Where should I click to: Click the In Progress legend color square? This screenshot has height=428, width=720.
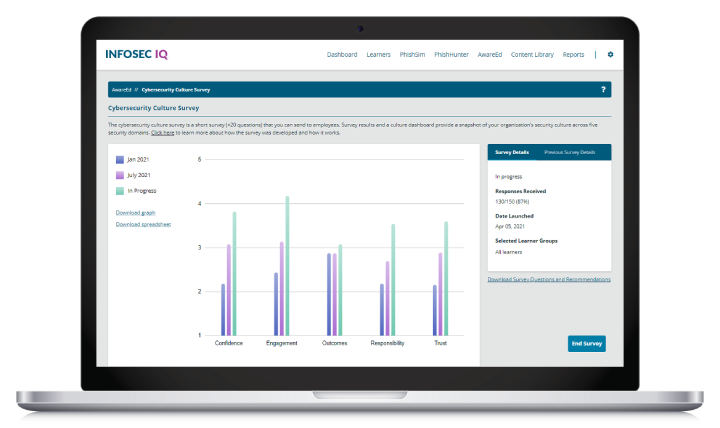click(119, 190)
